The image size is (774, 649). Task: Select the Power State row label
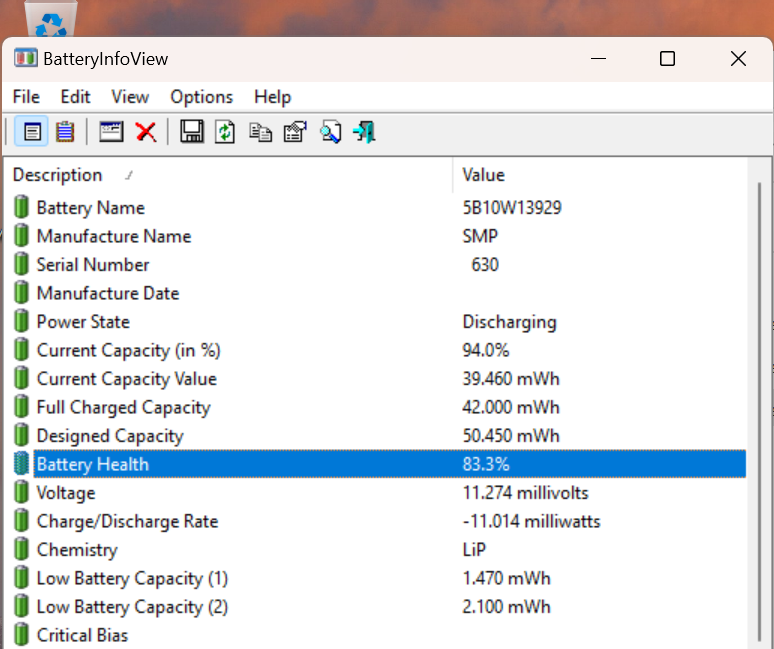tap(83, 322)
